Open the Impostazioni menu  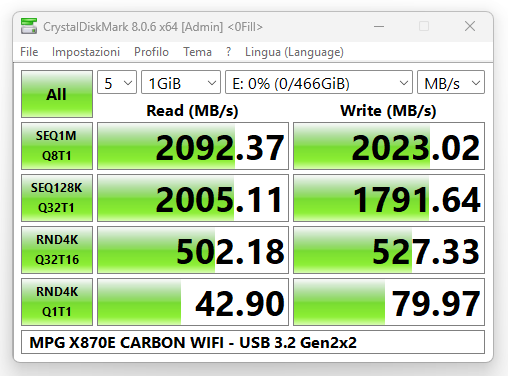pyautogui.click(x=86, y=52)
